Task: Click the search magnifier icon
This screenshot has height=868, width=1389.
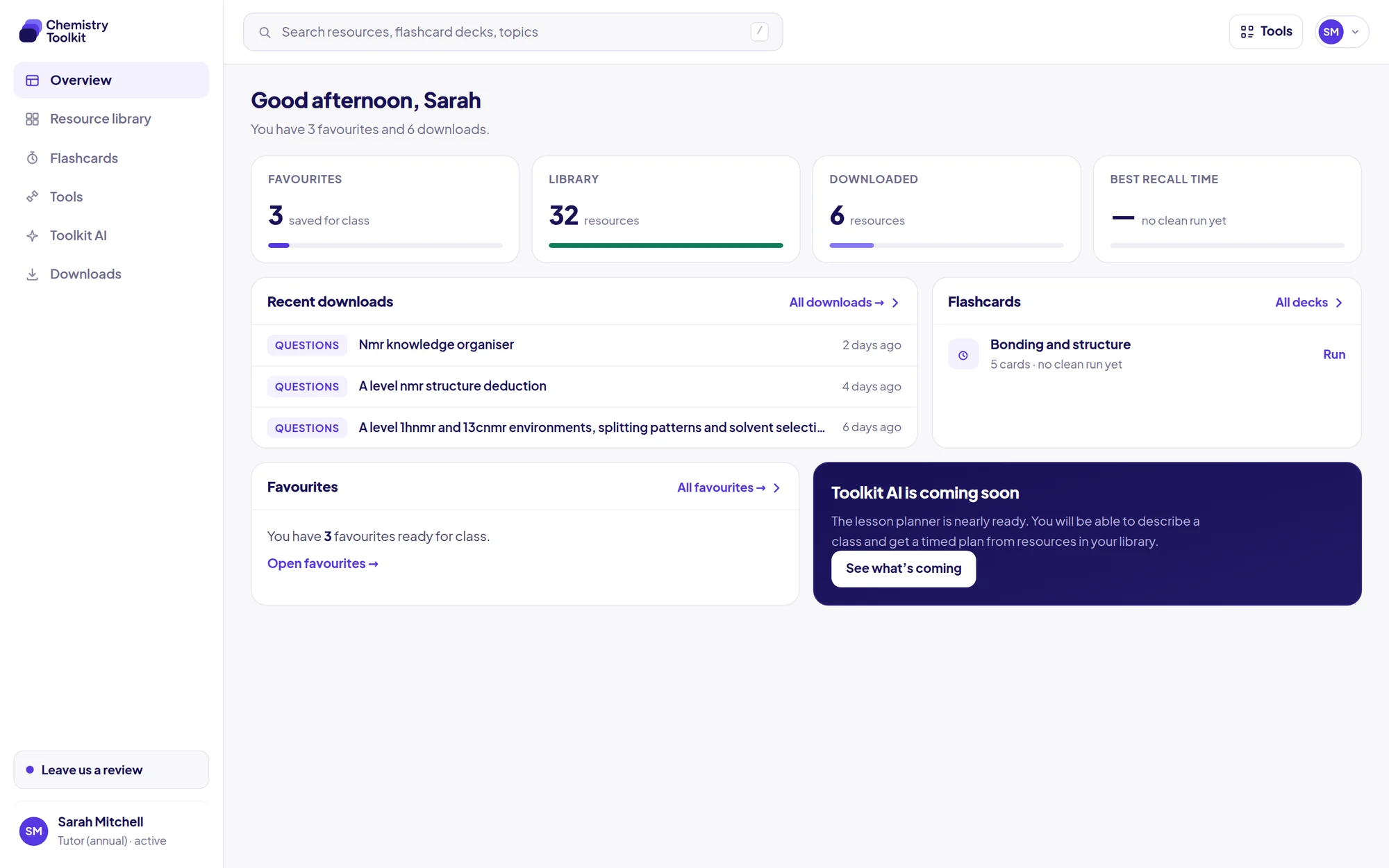Action: tap(265, 32)
